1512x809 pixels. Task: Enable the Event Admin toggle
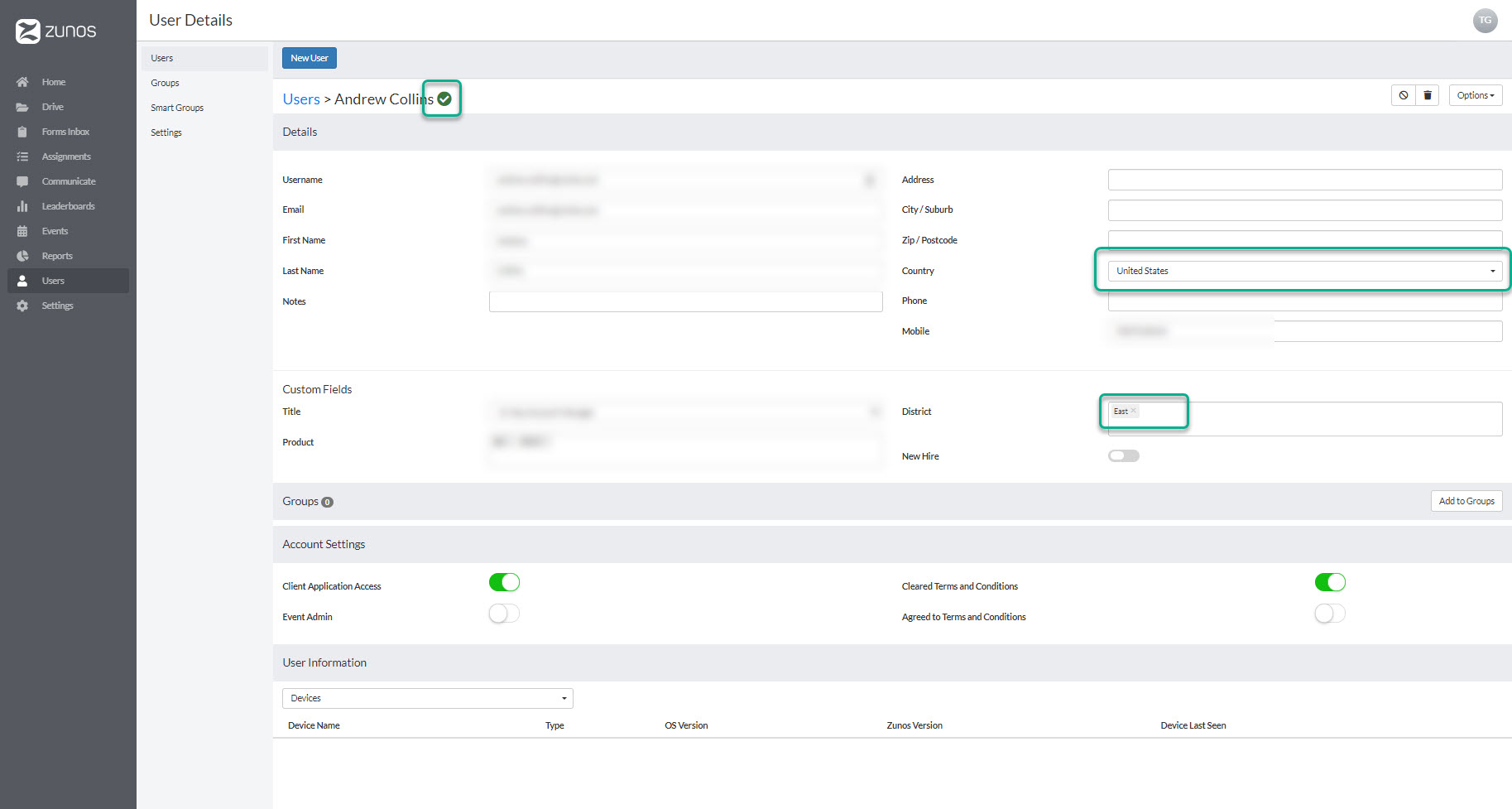(504, 613)
